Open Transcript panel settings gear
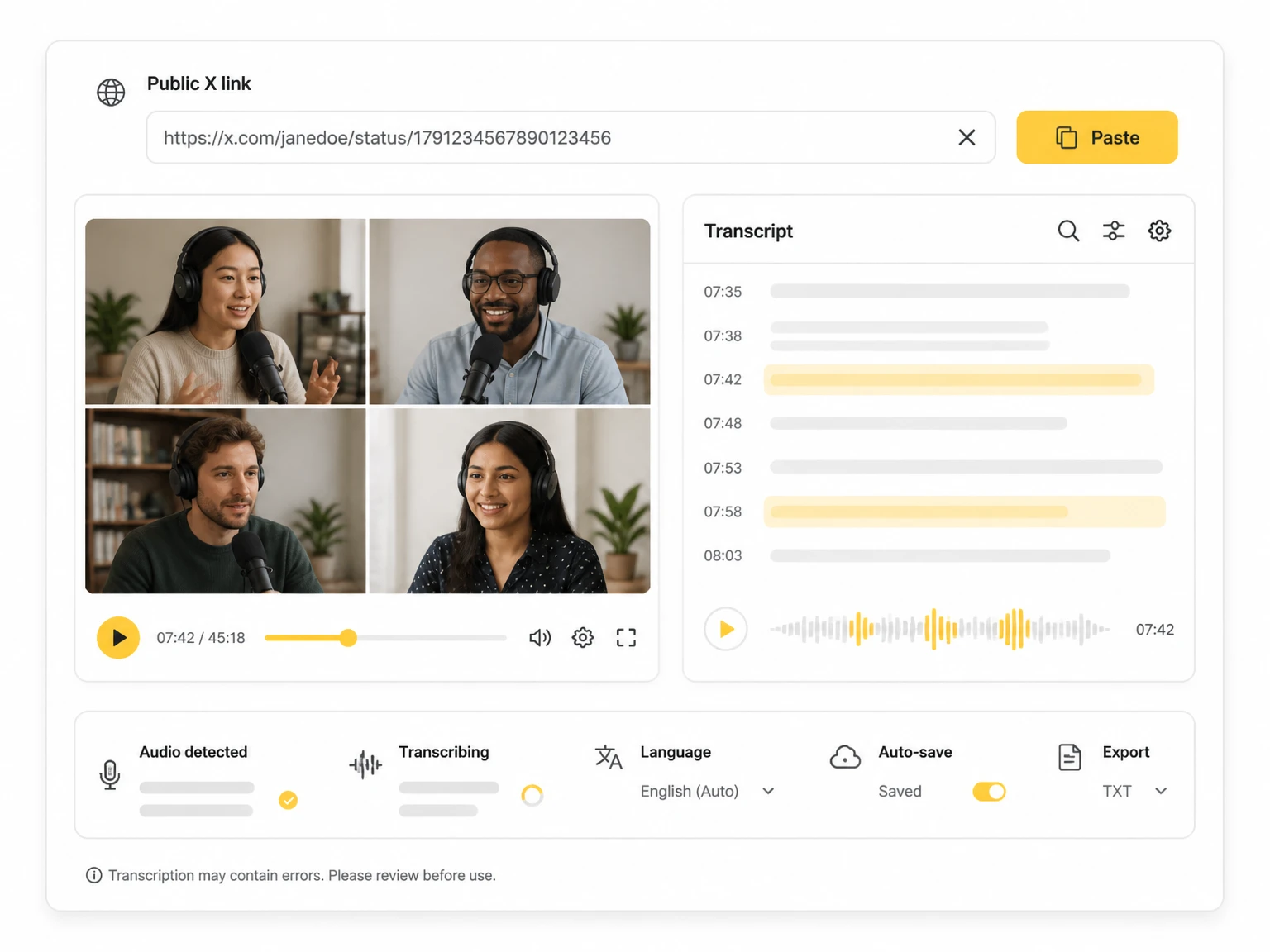The height and width of the screenshot is (952, 1270). 1159,231
